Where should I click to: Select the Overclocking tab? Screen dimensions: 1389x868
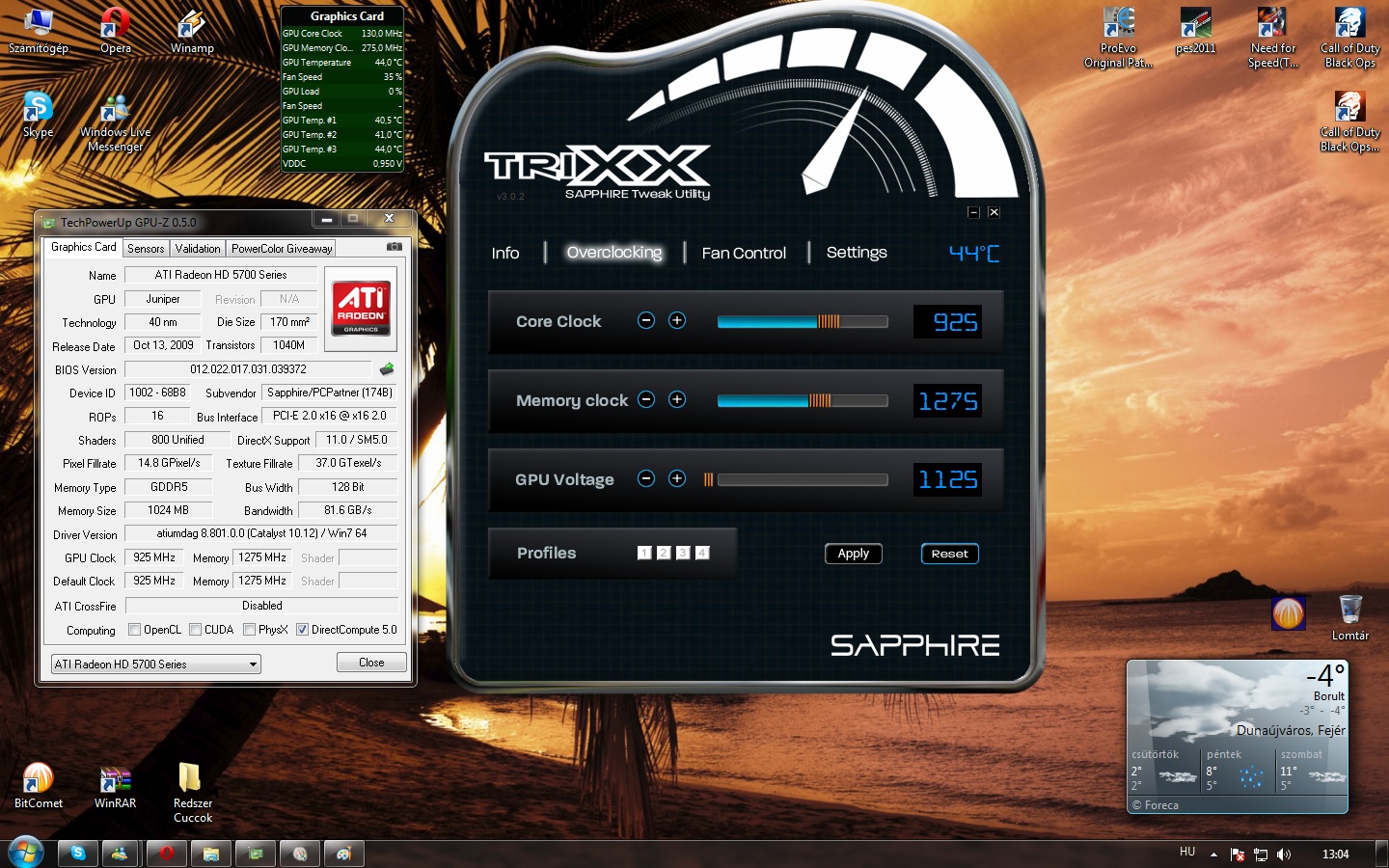(x=614, y=252)
